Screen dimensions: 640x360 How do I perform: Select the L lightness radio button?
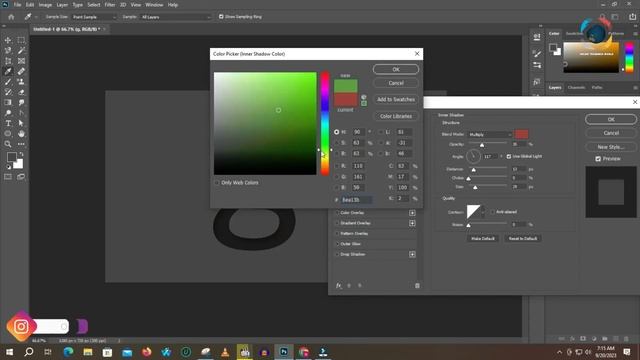coord(381,132)
